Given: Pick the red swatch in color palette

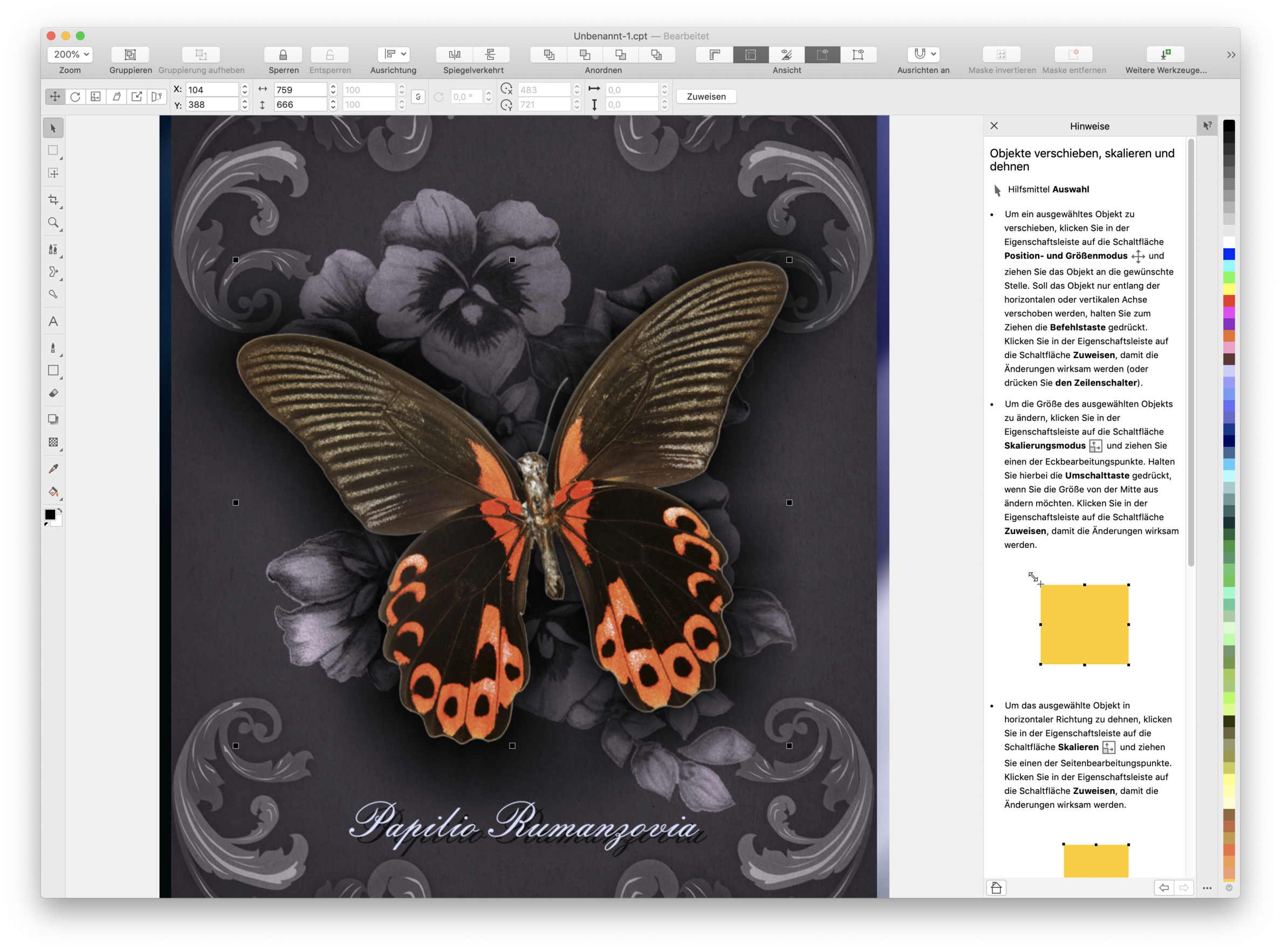Looking at the screenshot, I should click(1229, 301).
